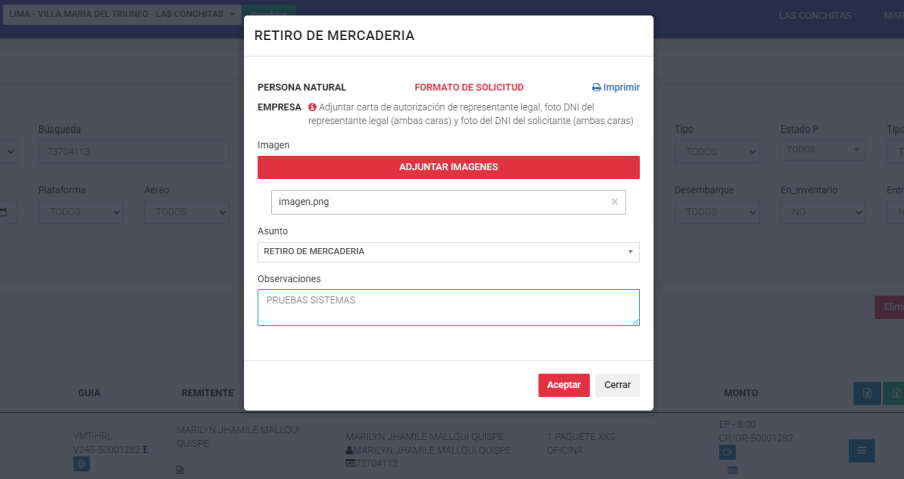Click the globe icon under guia V245-50001282
The width and height of the screenshot is (904, 479).
81,464
